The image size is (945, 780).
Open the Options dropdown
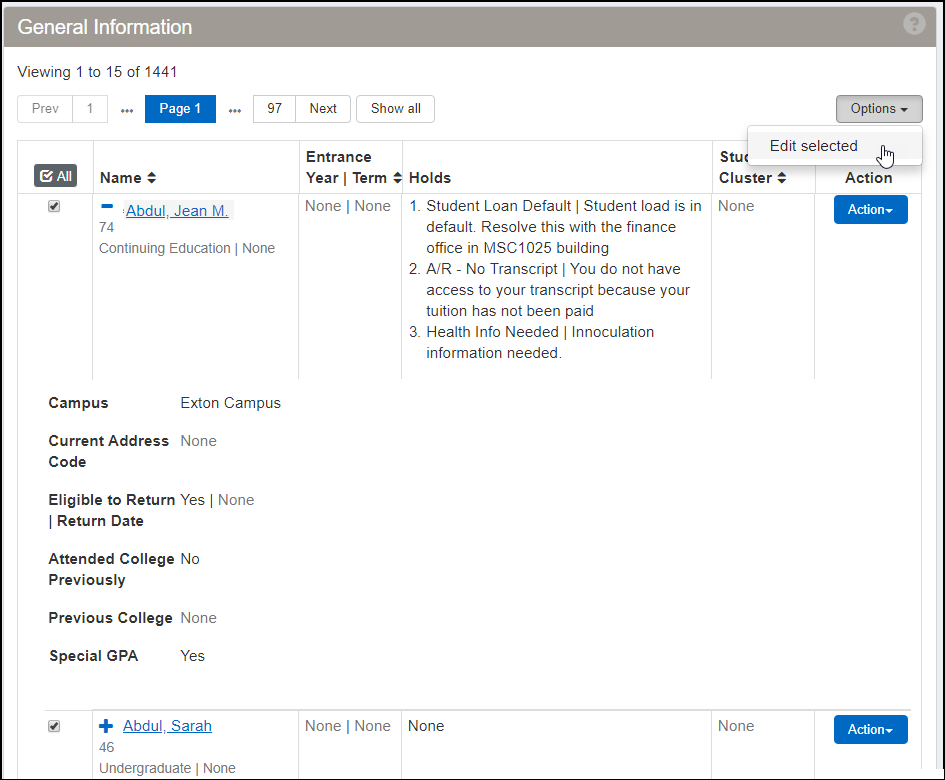[879, 109]
